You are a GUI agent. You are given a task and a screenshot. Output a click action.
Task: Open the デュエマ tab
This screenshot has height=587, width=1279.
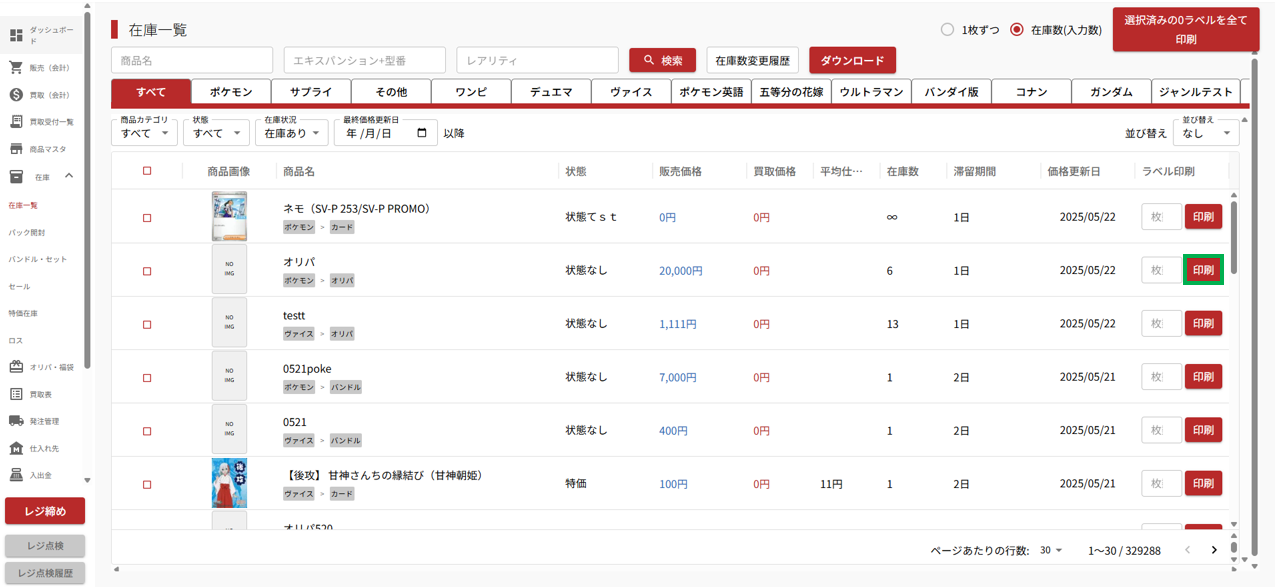click(551, 92)
